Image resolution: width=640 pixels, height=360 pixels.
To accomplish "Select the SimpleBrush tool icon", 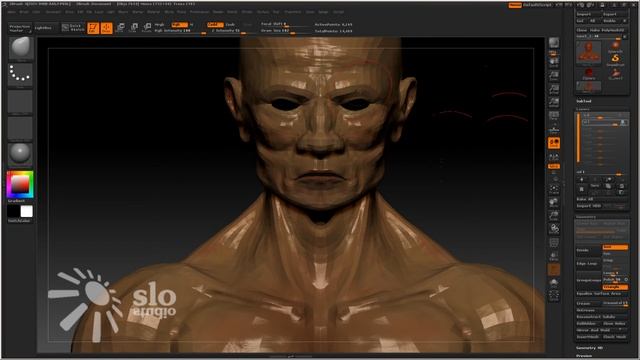I will point(615,60).
